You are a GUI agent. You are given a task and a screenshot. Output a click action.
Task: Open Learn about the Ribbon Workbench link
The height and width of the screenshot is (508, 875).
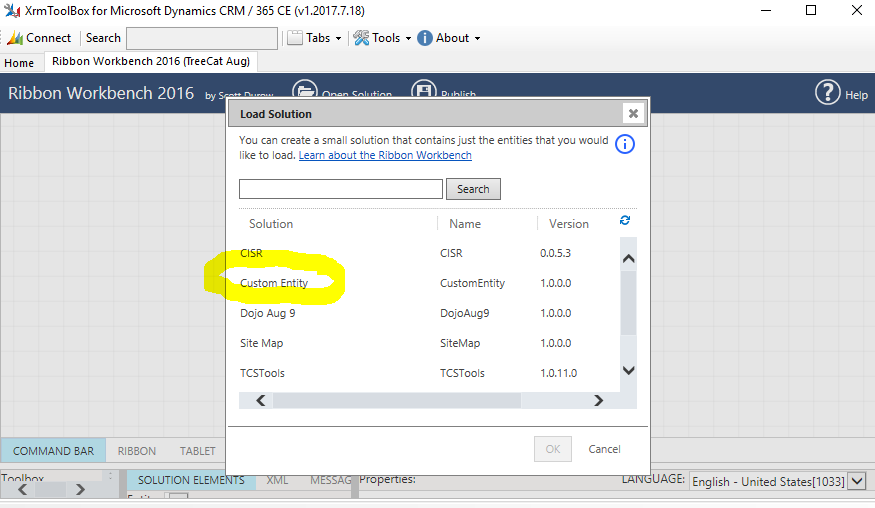point(385,155)
